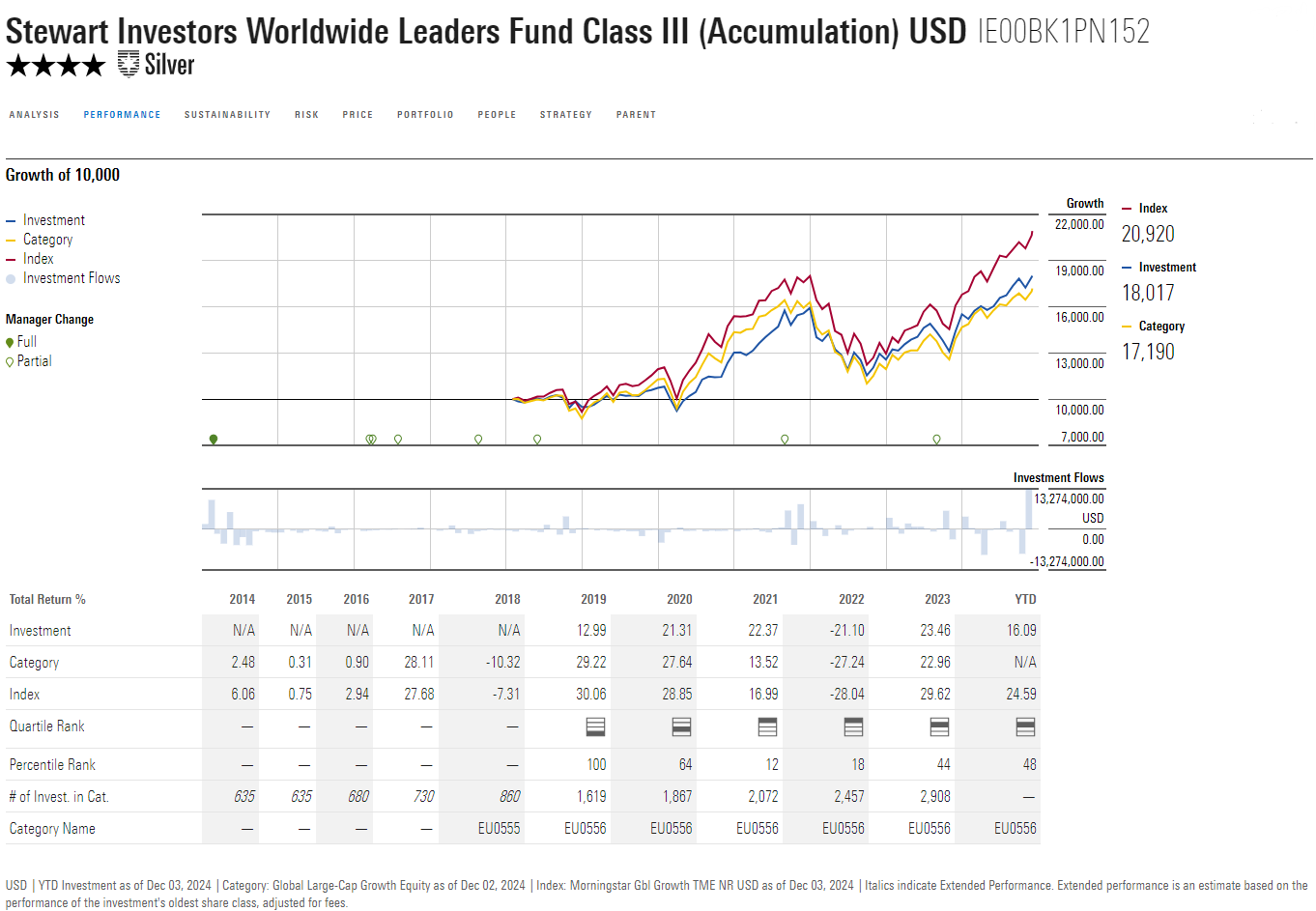
Task: Click the partial manager change marker in 2021
Action: tap(785, 440)
